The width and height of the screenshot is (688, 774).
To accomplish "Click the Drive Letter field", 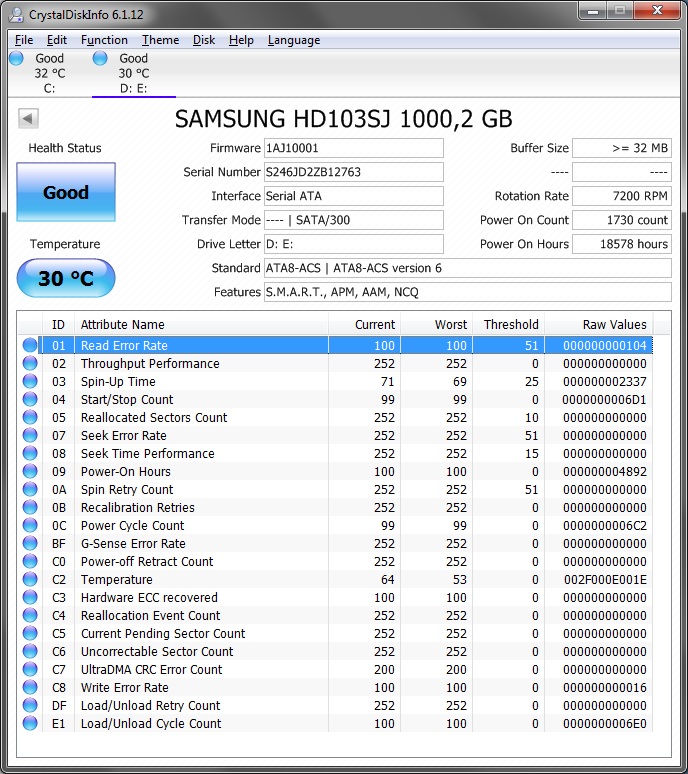I will [353, 244].
